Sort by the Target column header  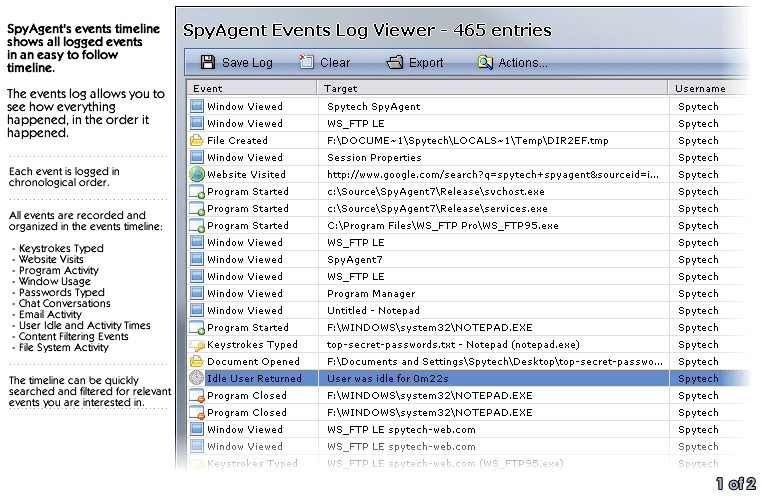pyautogui.click(x=493, y=88)
